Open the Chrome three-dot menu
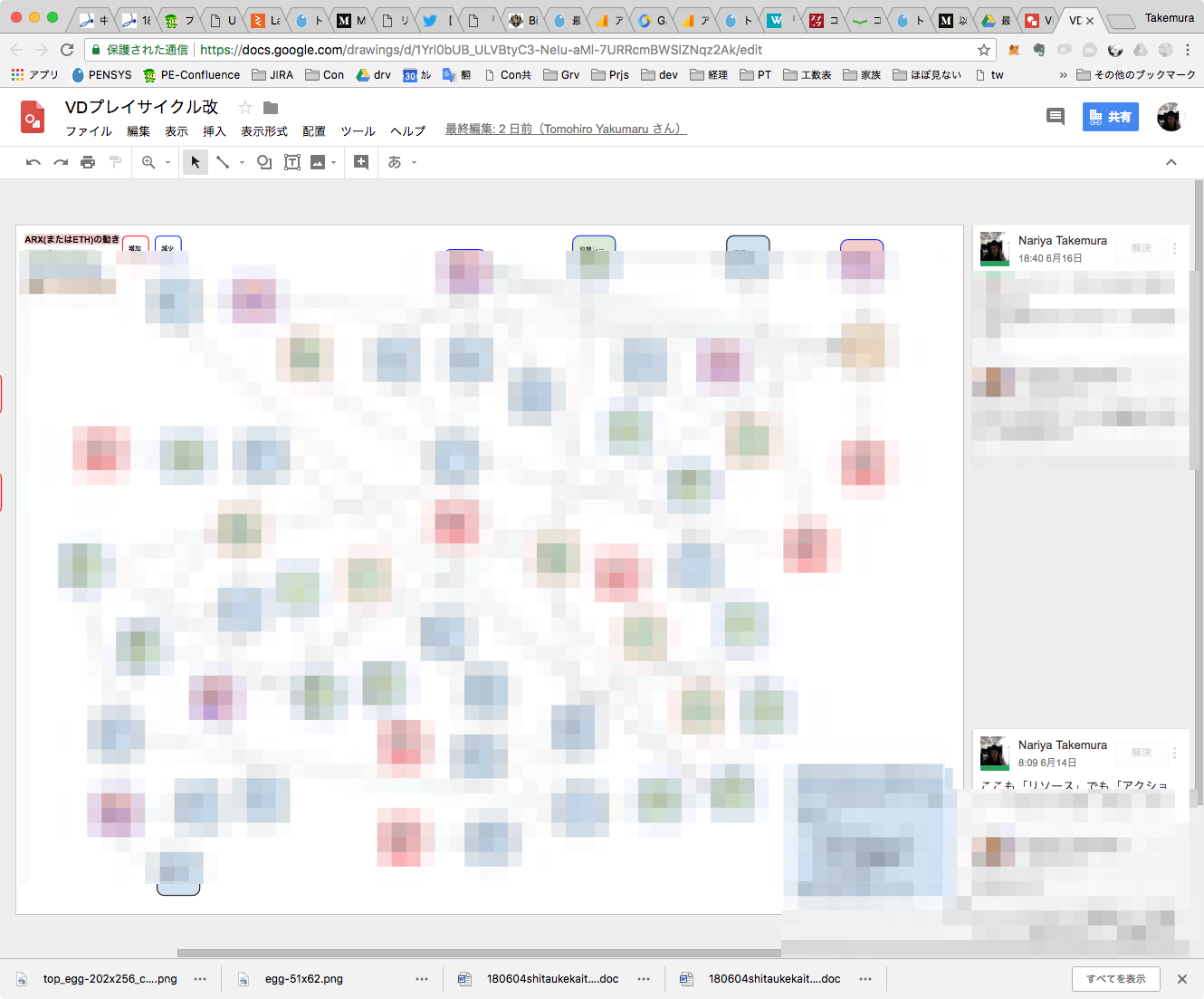This screenshot has height=999, width=1204. point(1188,50)
